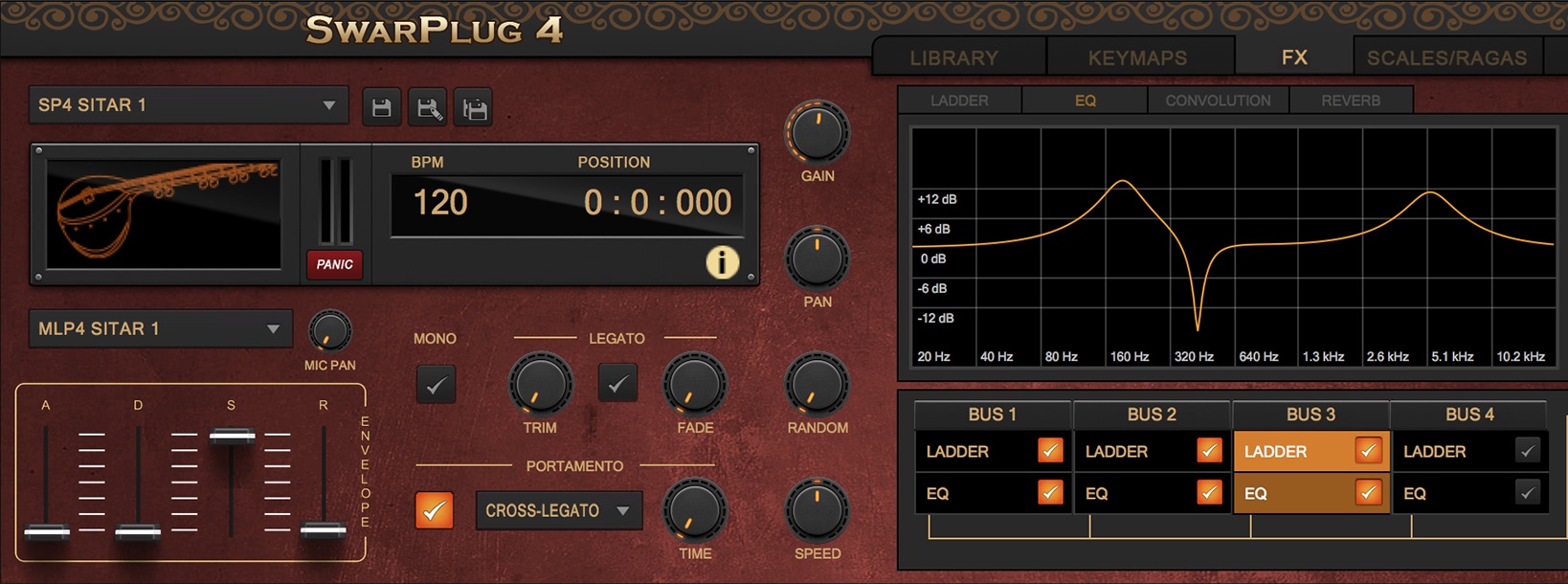Toggle the MONO checkbox

tap(436, 385)
